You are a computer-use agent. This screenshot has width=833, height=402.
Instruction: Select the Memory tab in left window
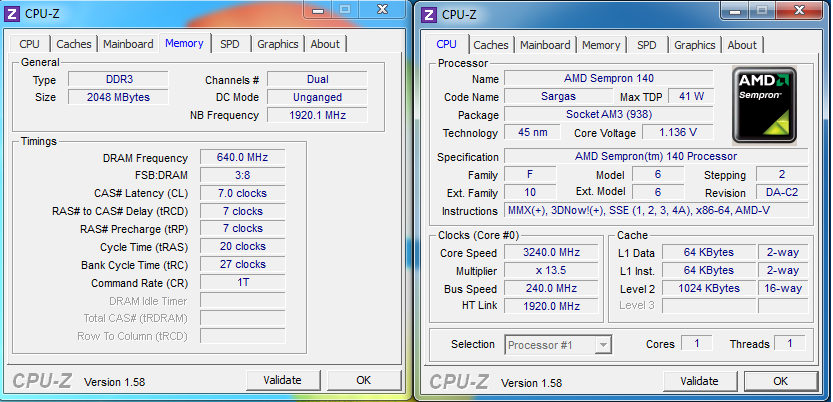point(184,43)
